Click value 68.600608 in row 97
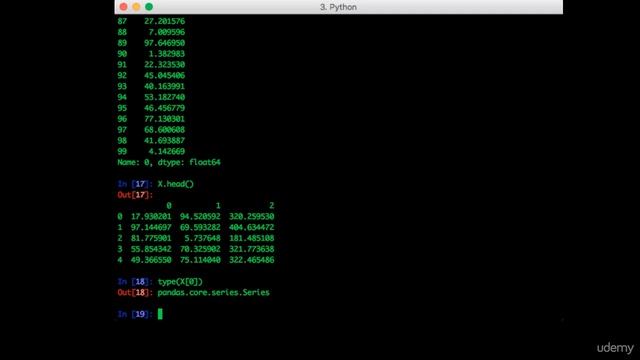Image resolution: width=640 pixels, height=360 pixels. point(164,129)
